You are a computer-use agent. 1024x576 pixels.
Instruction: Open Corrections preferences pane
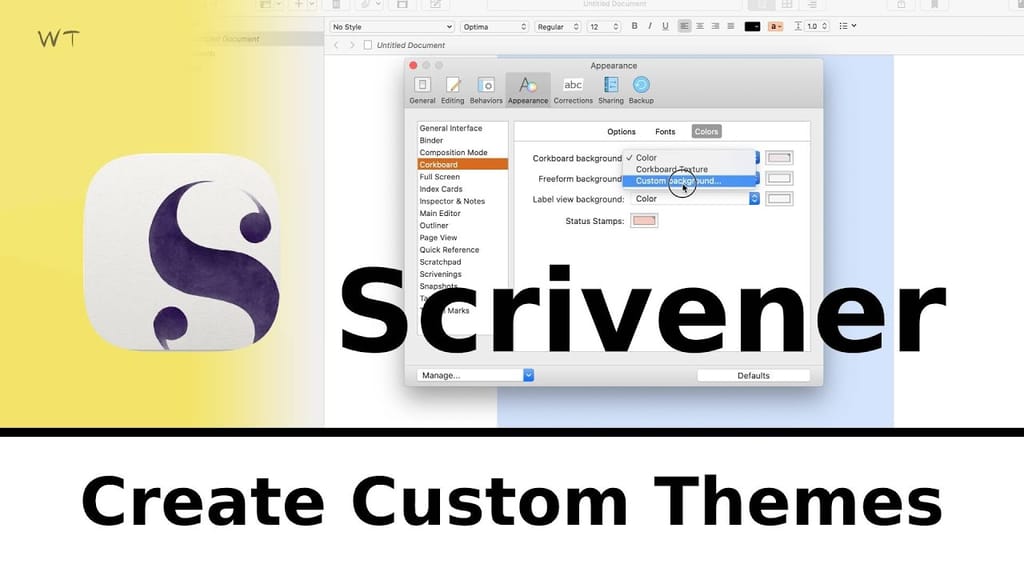[573, 90]
